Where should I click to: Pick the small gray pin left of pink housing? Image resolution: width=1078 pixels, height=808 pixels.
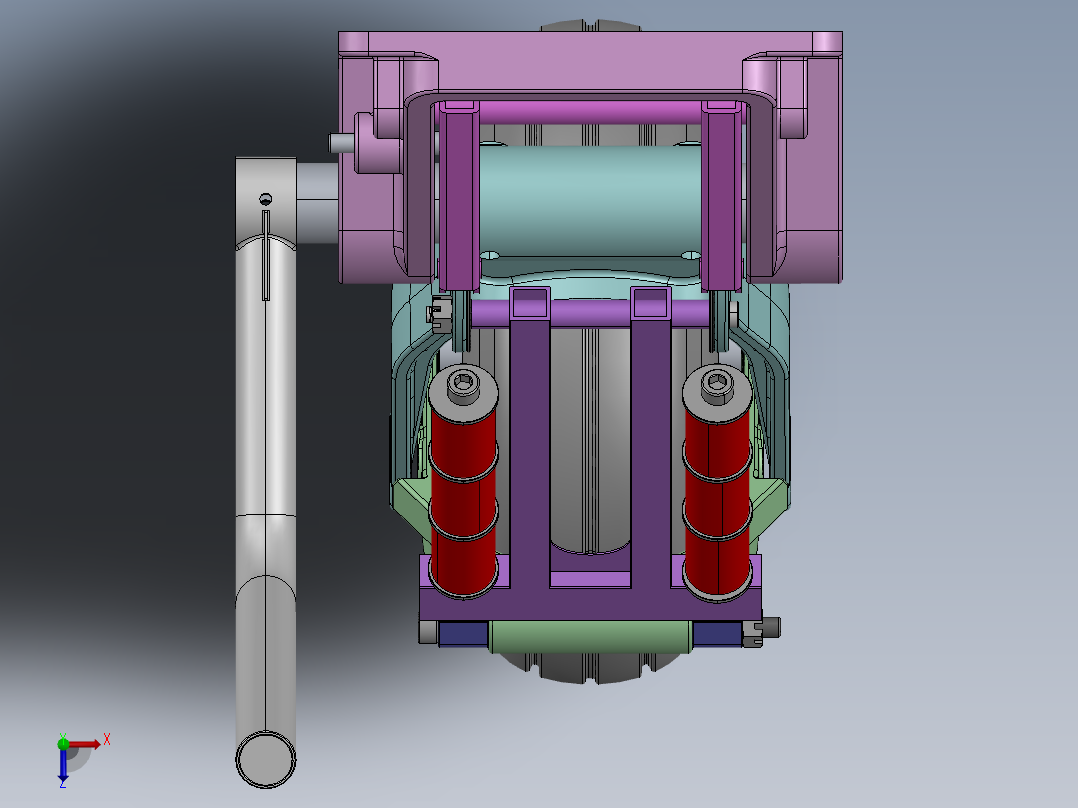click(x=341, y=143)
